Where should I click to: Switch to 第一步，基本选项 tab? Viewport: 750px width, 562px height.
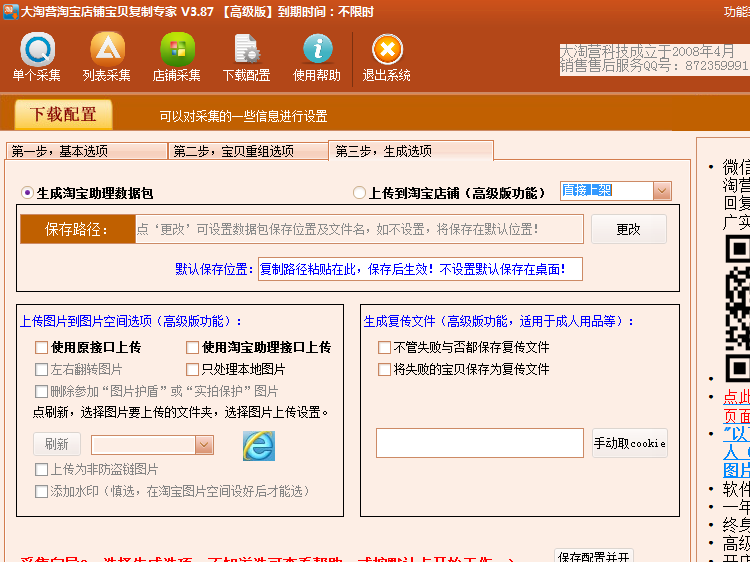87,152
